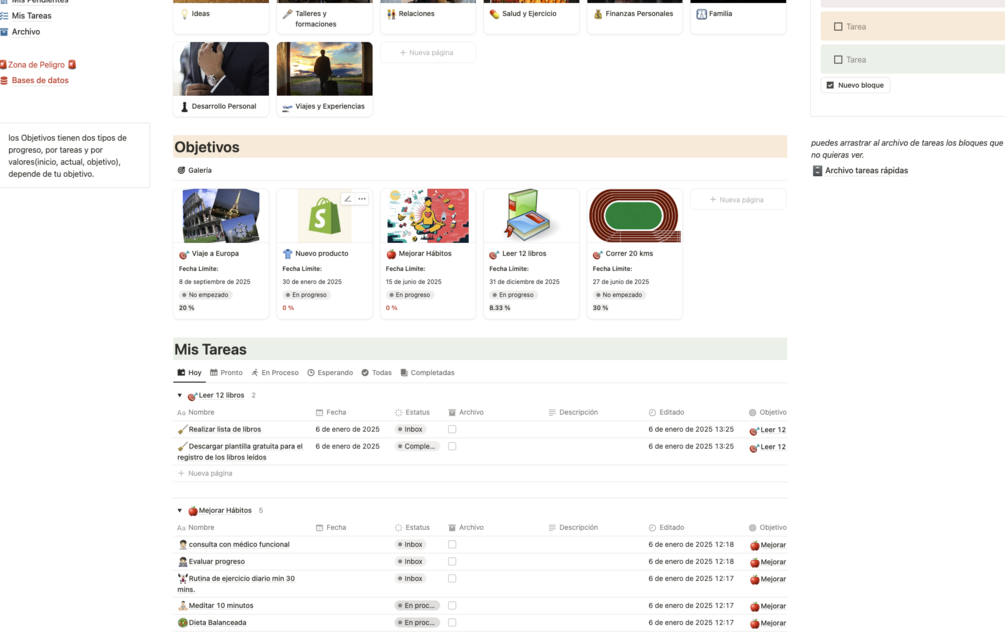The height and width of the screenshot is (634, 1005).
Task: Click the chess piece icon of Desarrollo Personal
Action: point(184,107)
